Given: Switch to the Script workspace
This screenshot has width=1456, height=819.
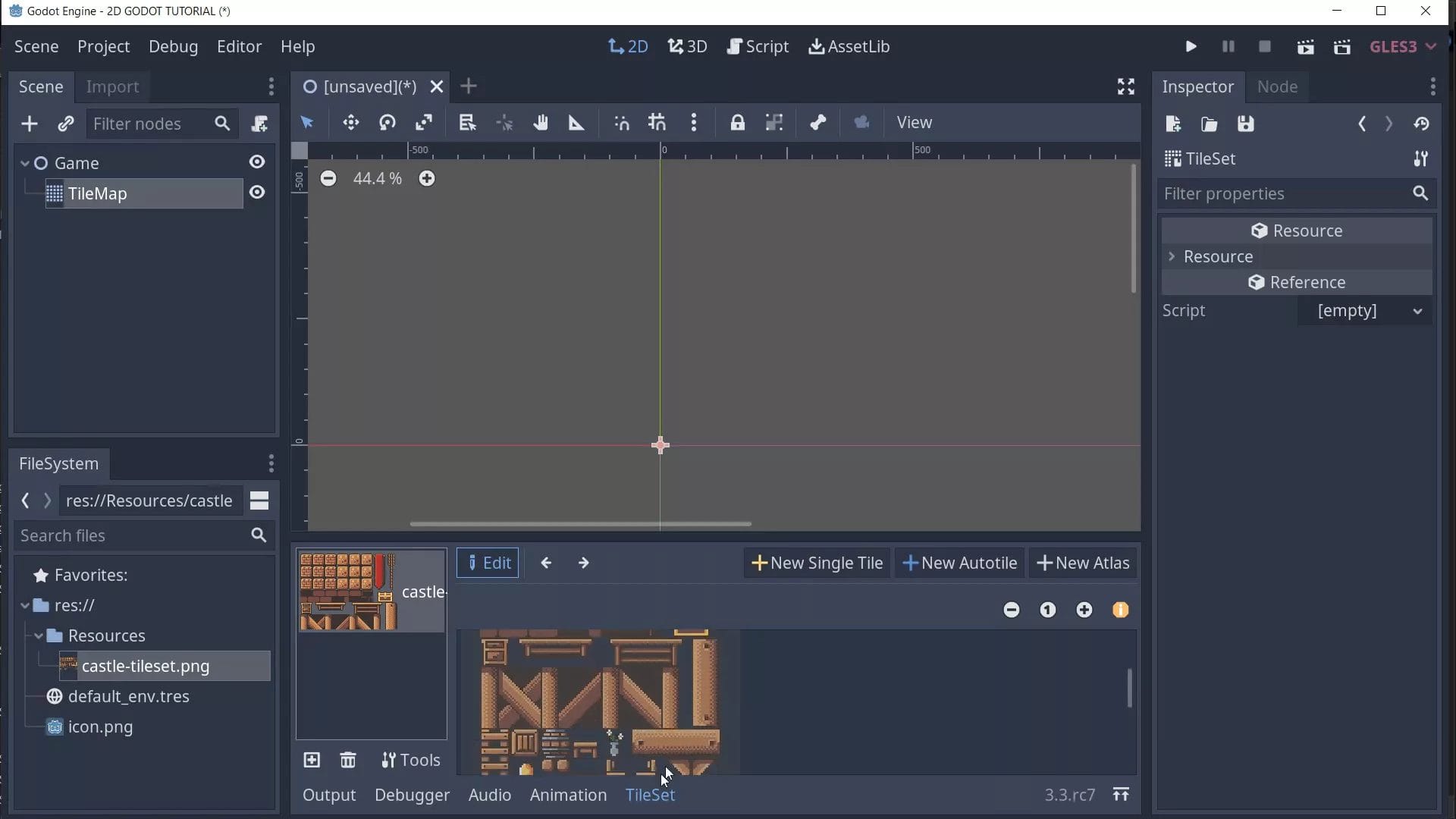Looking at the screenshot, I should tap(758, 46).
